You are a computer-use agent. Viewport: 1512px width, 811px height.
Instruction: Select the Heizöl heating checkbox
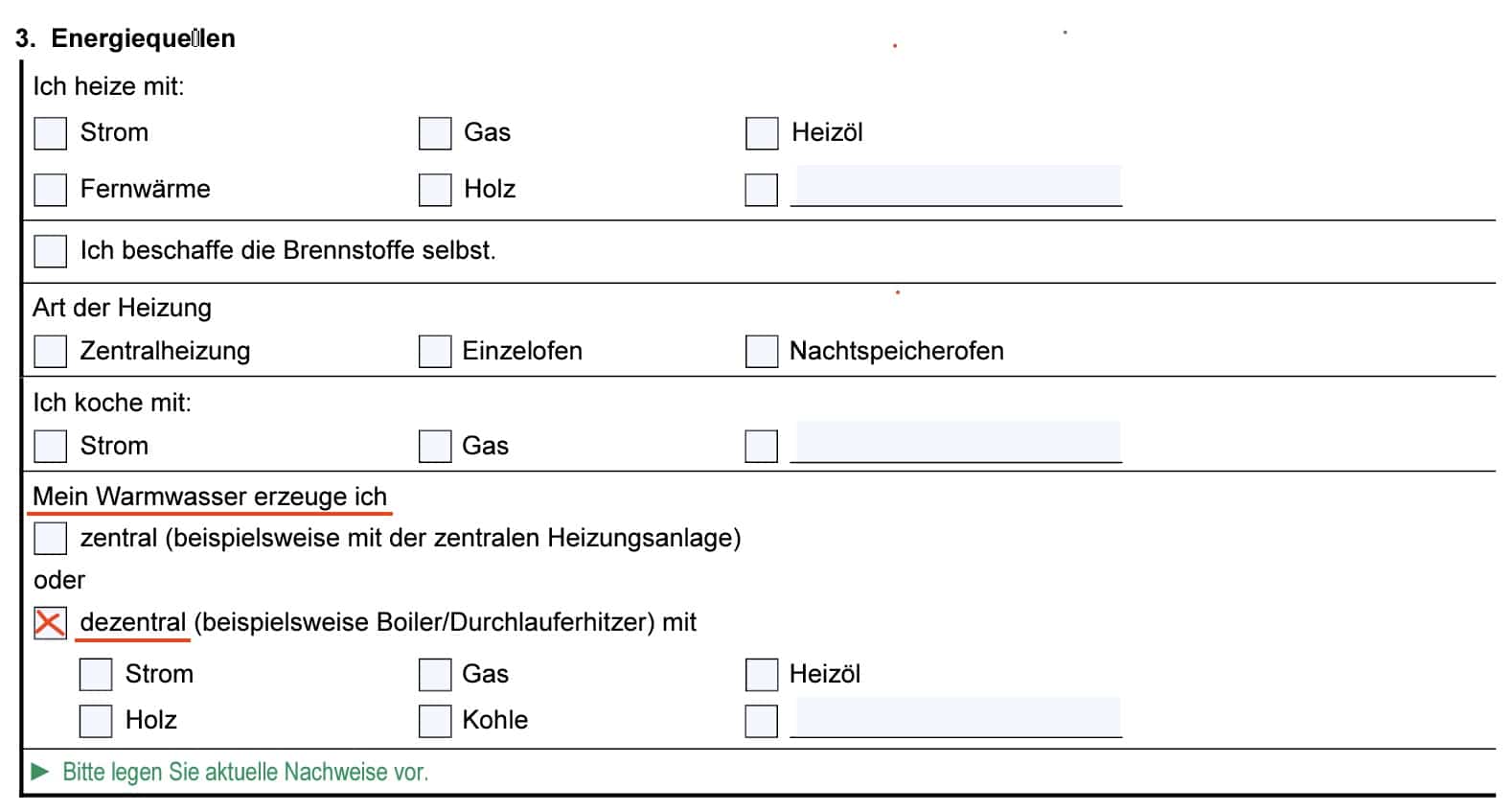[x=762, y=133]
